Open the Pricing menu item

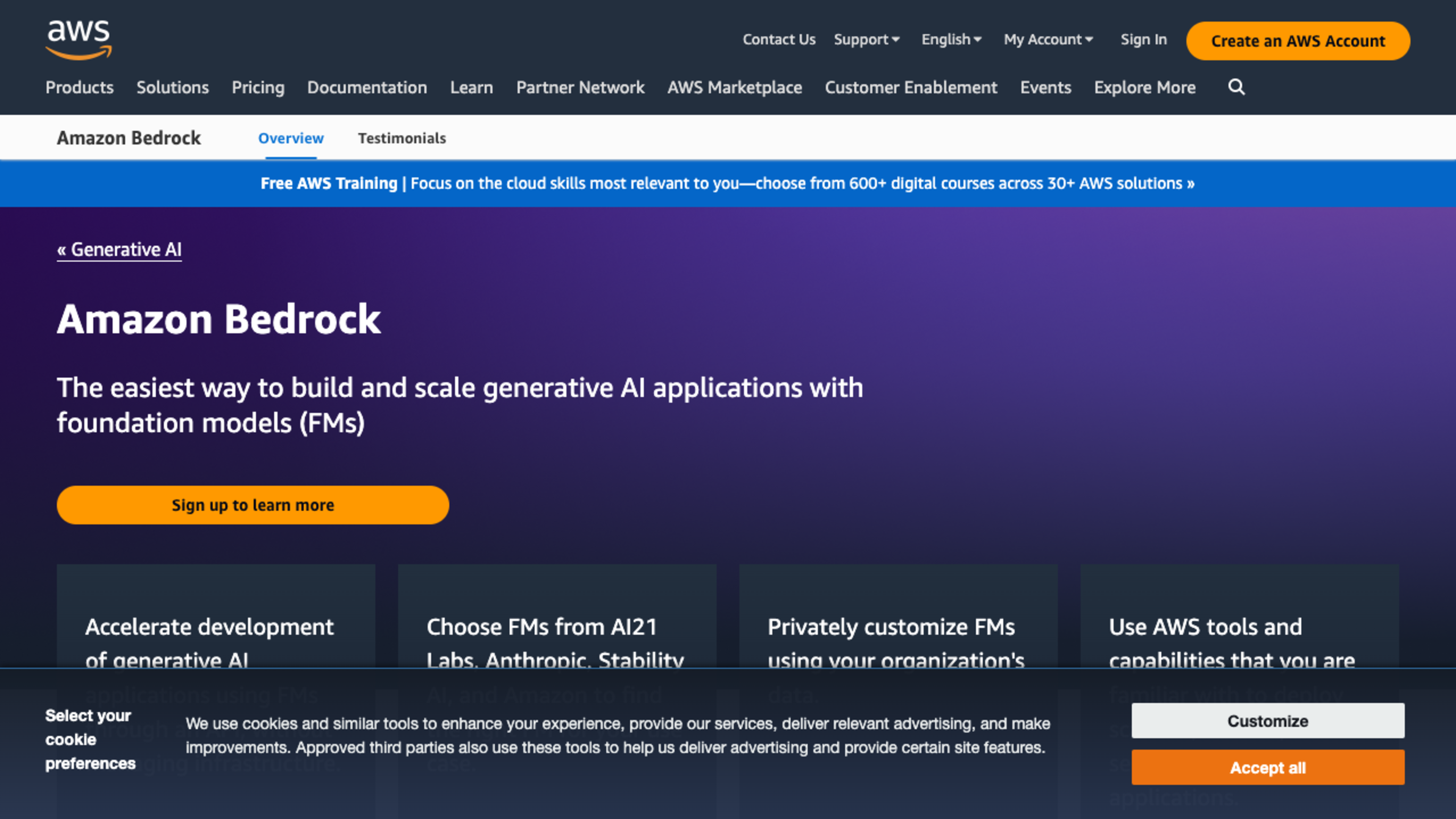pos(258,88)
